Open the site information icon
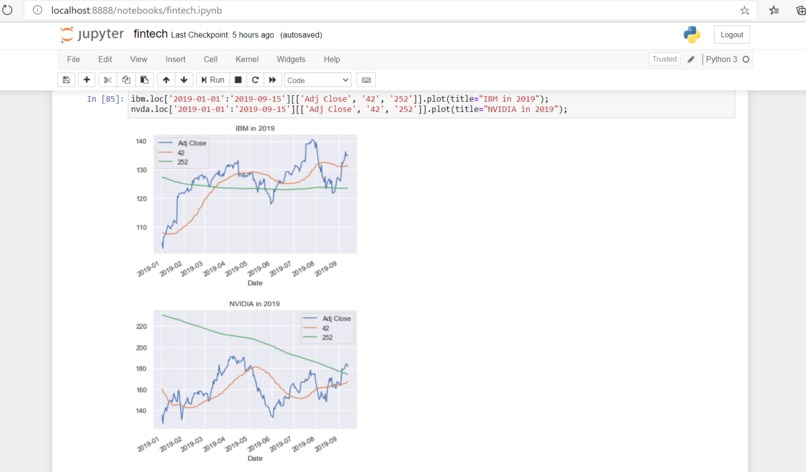 [x=37, y=10]
